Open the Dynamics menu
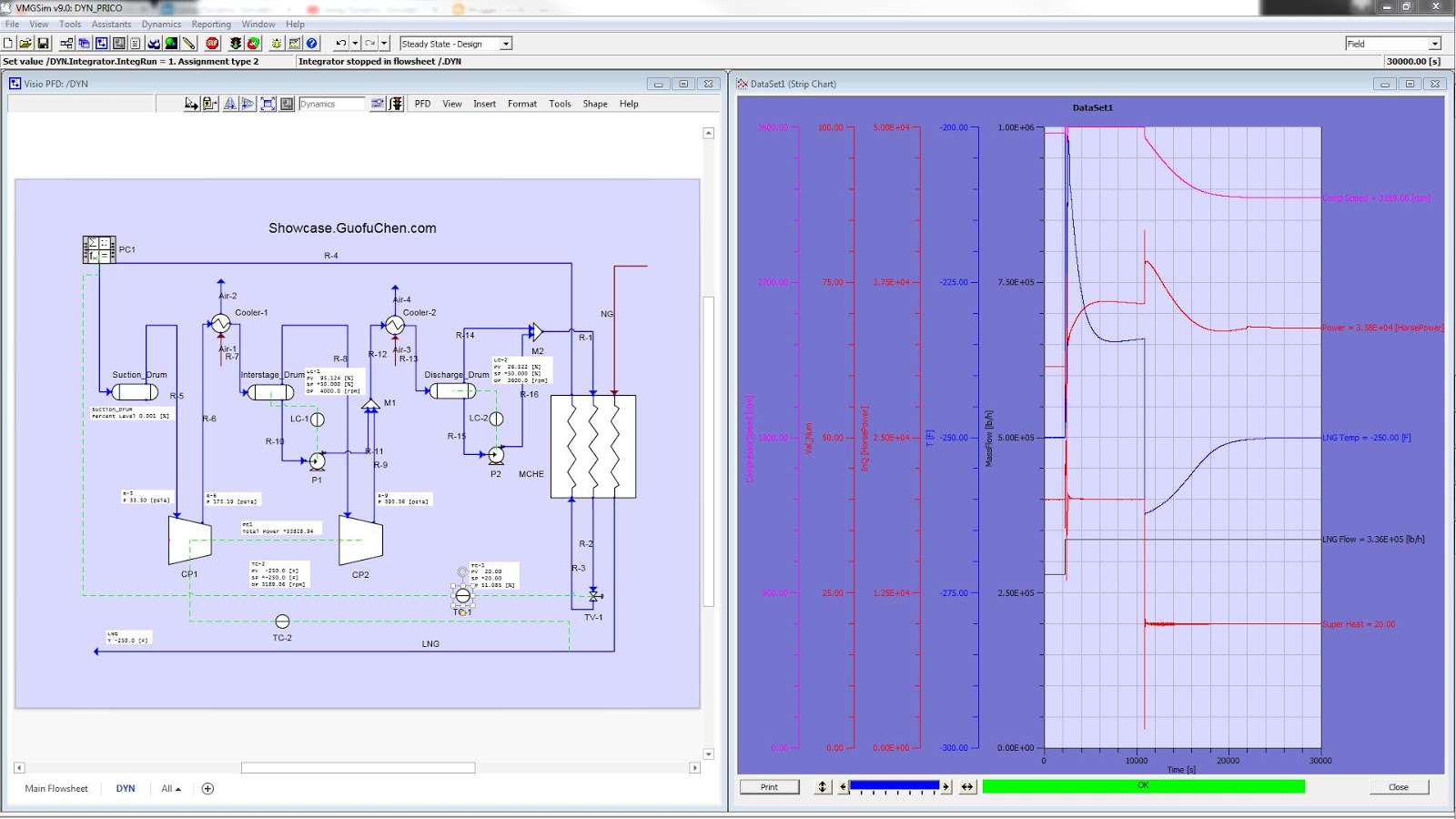1456x819 pixels. coord(160,24)
